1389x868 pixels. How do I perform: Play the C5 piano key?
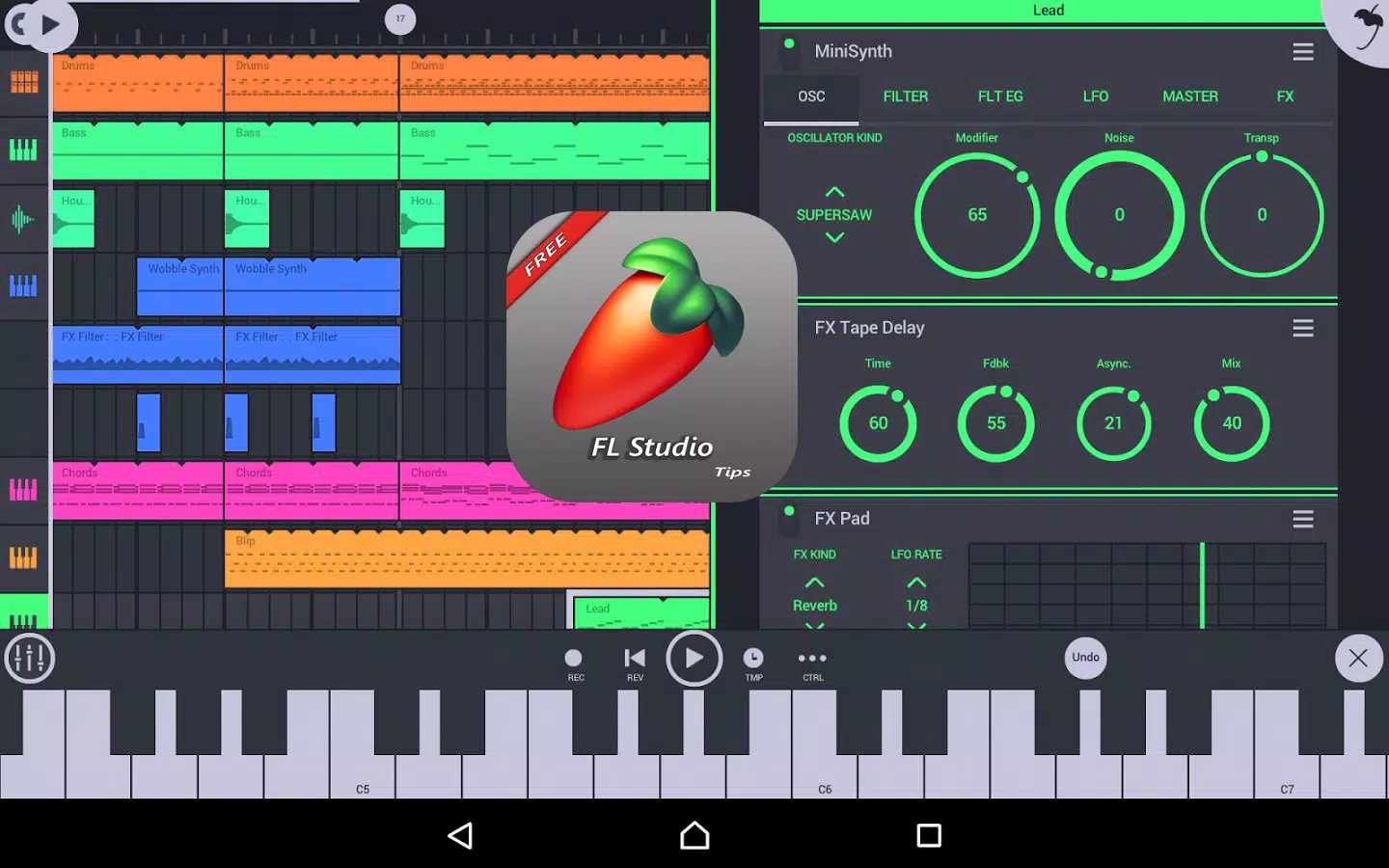pyautogui.click(x=363, y=744)
